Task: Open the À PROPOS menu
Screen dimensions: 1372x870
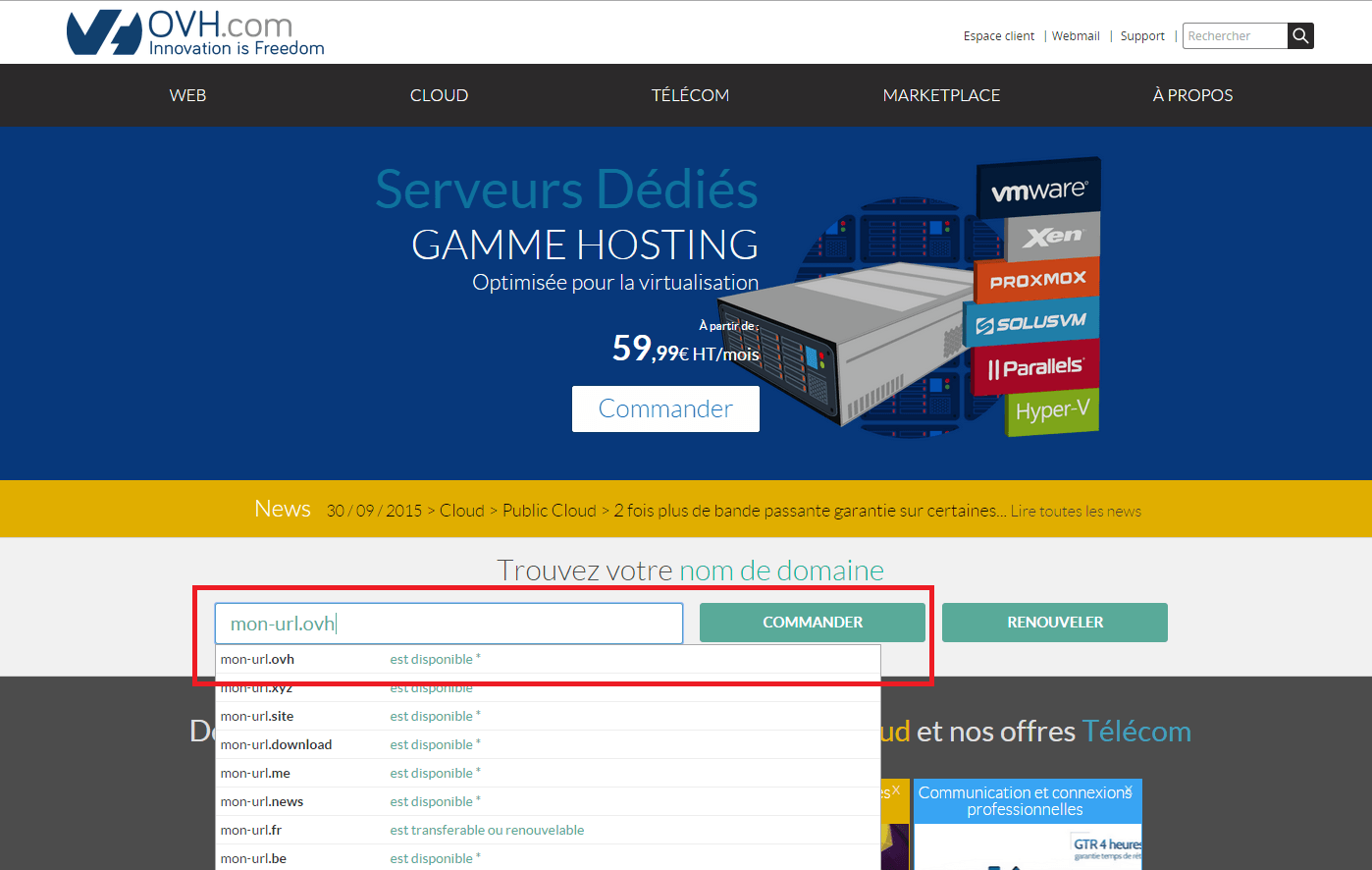Action: point(1192,95)
